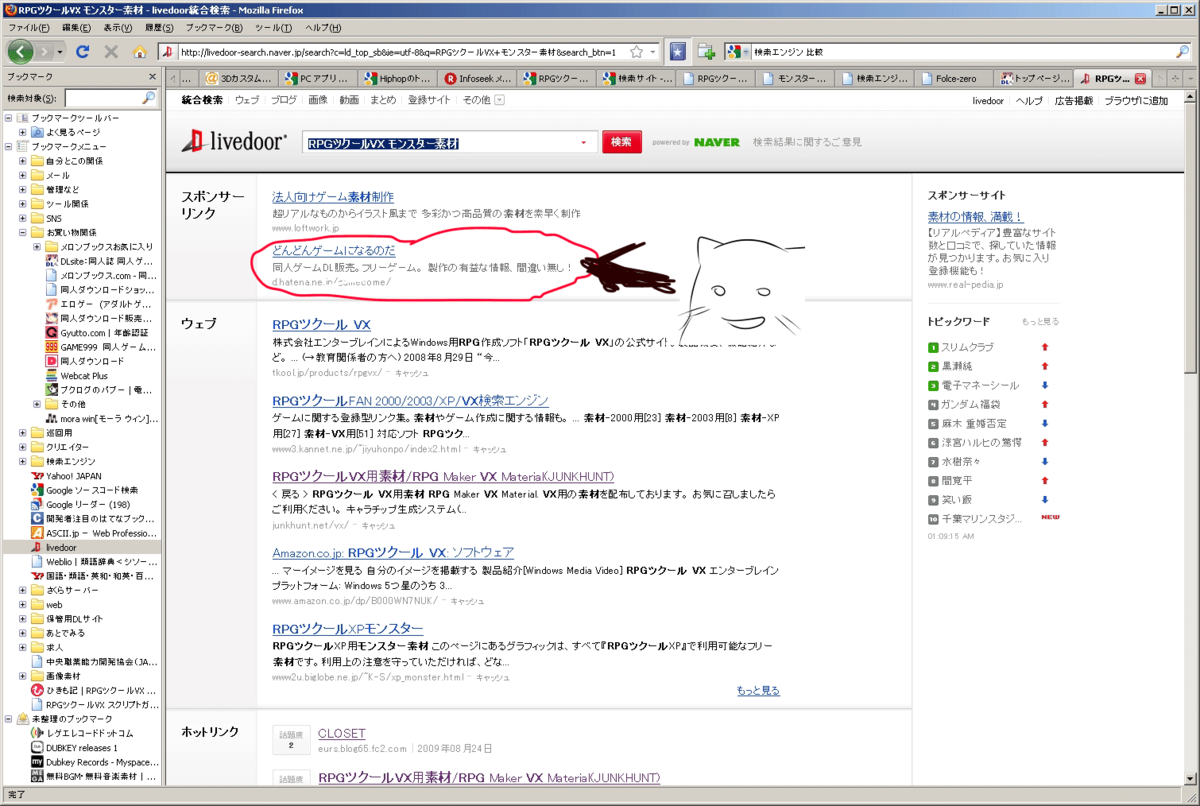Close the active RPG tab with red X
Screen dimensions: 1200x806
[1140, 78]
